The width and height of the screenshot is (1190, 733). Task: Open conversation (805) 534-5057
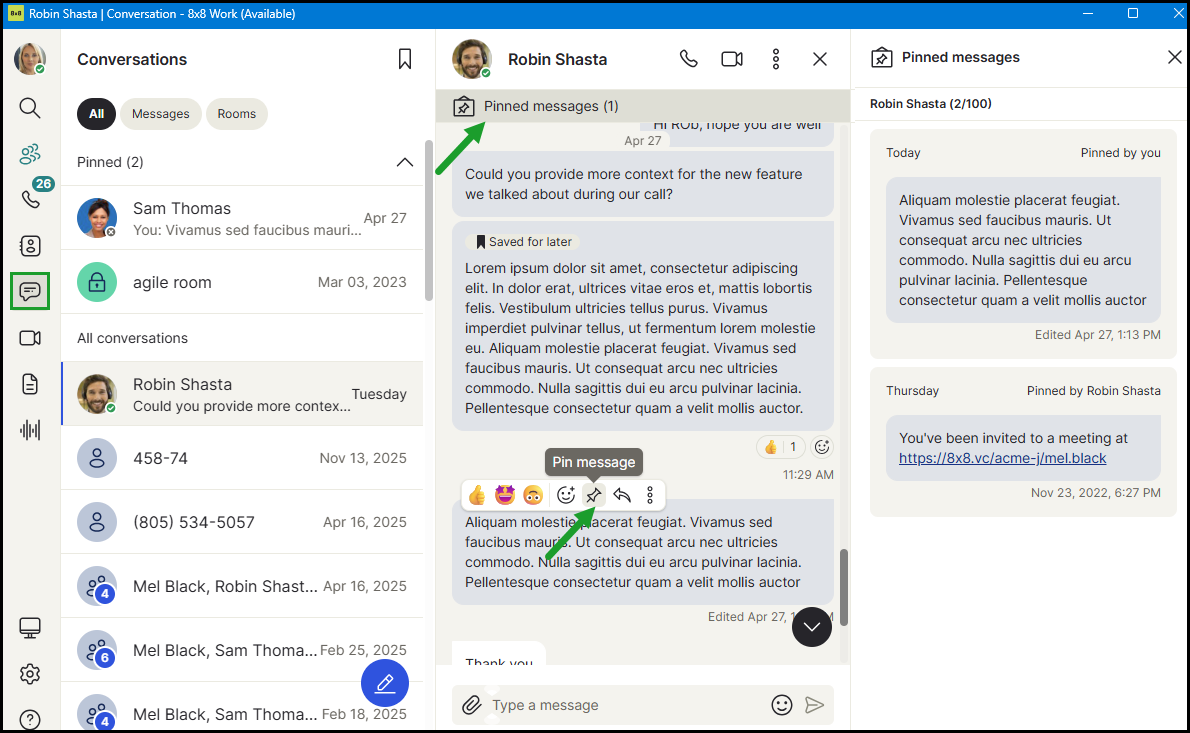point(242,522)
